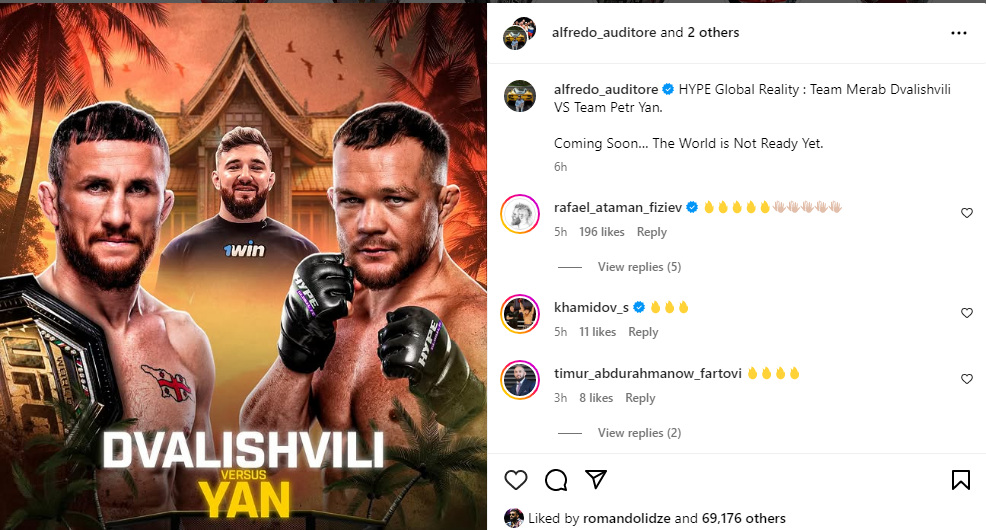Like khamidov_s's comment heart

(x=967, y=313)
